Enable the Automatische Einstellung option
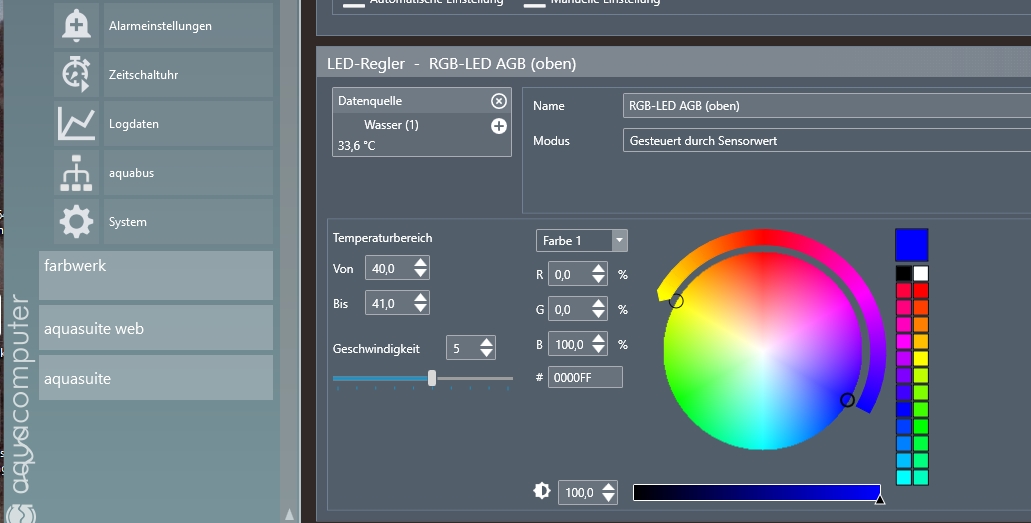 (354, 3)
